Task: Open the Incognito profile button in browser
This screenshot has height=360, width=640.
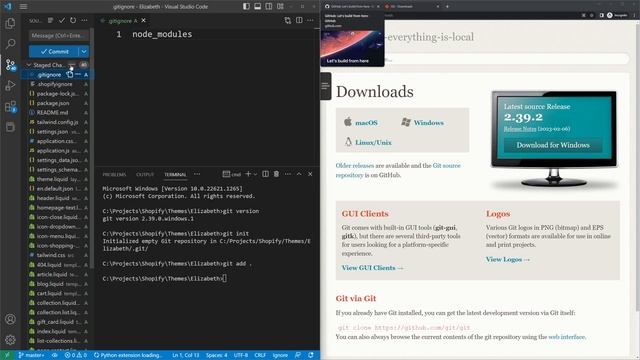Action: click(617, 15)
